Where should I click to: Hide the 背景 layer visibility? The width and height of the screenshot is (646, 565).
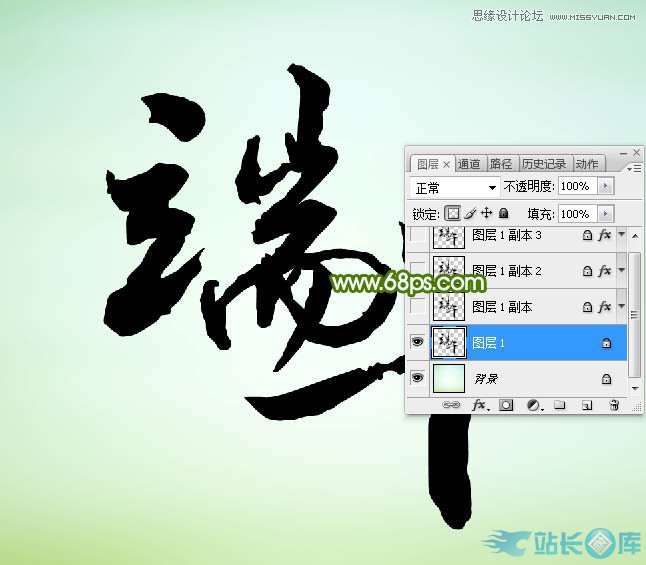point(417,378)
